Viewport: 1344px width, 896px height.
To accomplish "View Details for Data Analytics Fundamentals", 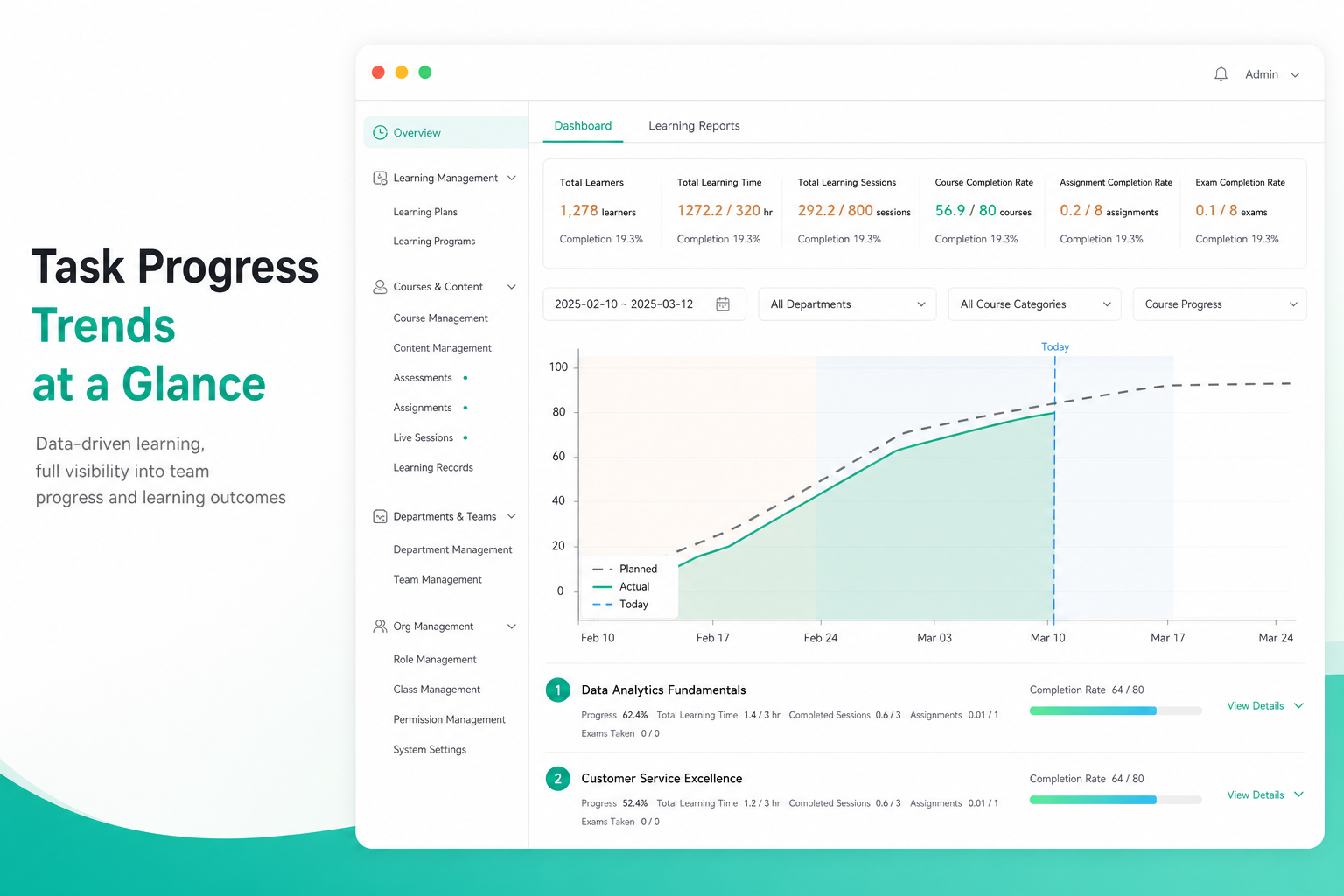I will pos(1265,706).
